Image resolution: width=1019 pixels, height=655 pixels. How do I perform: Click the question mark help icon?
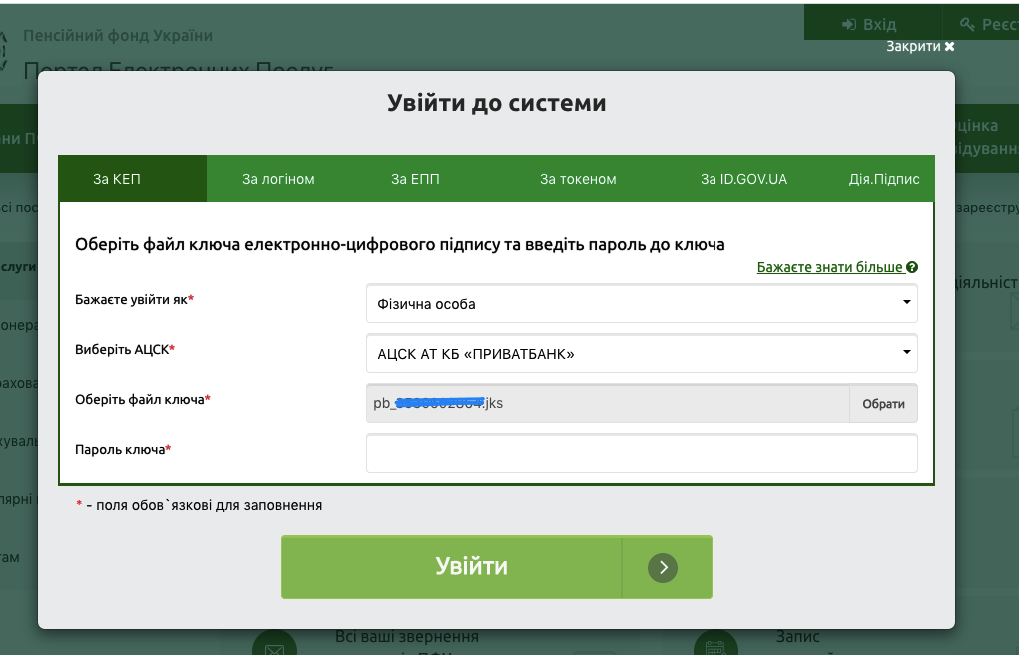pyautogui.click(x=911, y=267)
